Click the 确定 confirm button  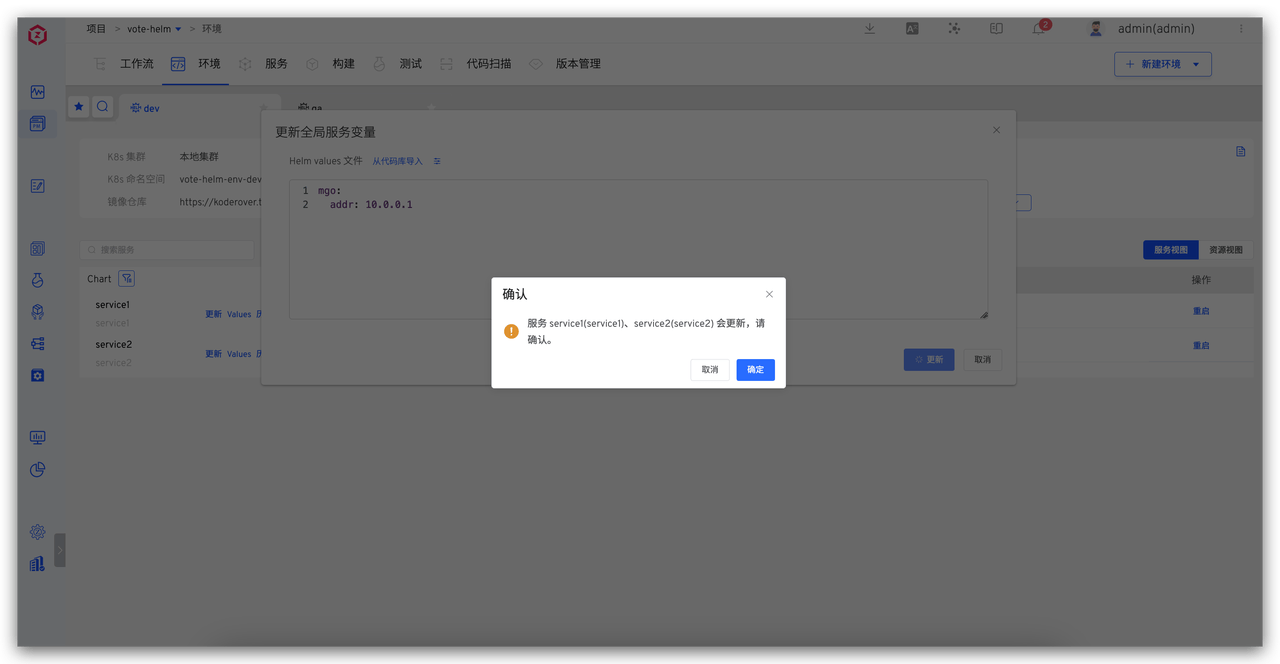(x=755, y=369)
